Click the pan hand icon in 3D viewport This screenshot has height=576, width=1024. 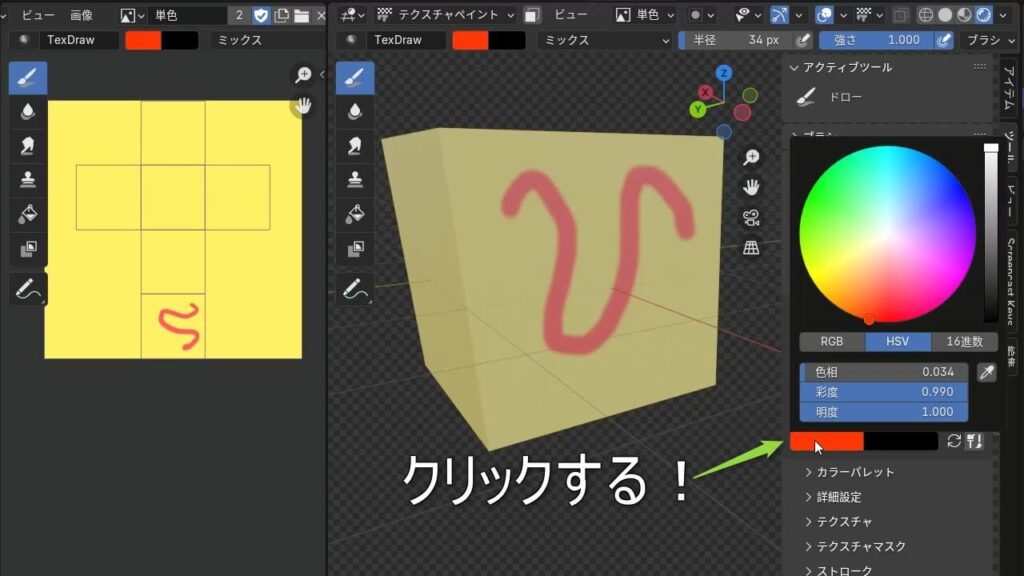click(751, 187)
